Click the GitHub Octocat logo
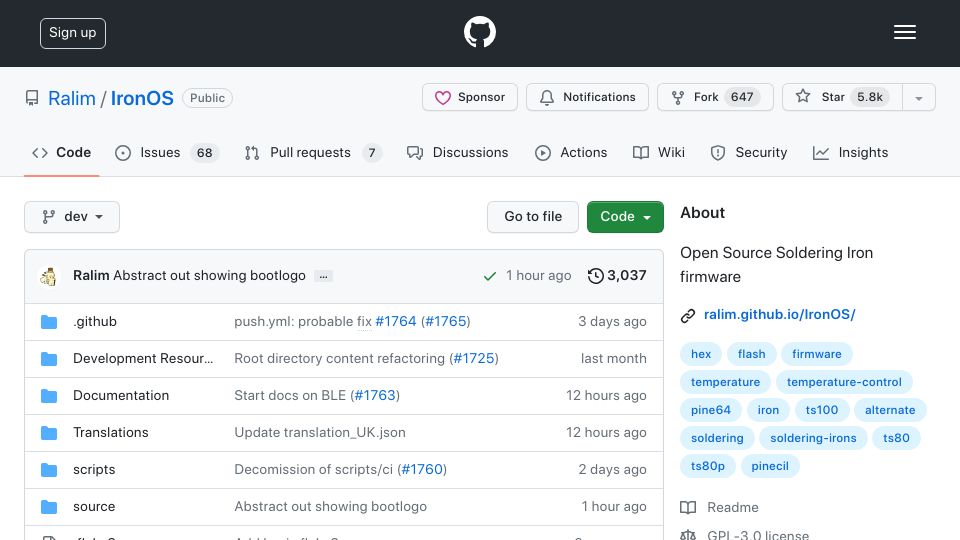The image size is (960, 540). coord(479,32)
